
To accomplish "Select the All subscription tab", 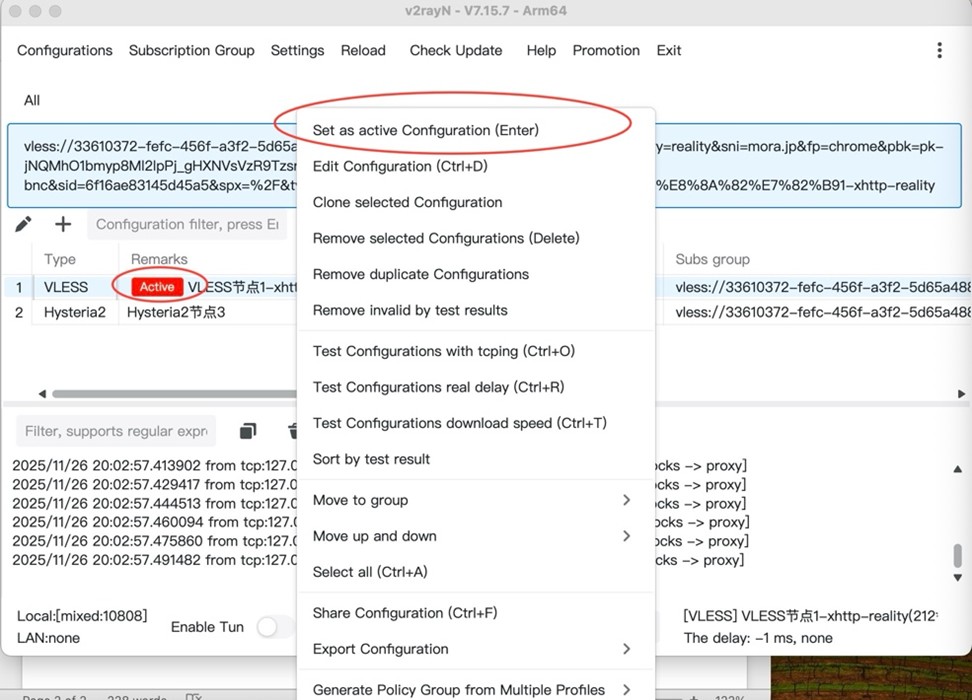I will point(32,100).
